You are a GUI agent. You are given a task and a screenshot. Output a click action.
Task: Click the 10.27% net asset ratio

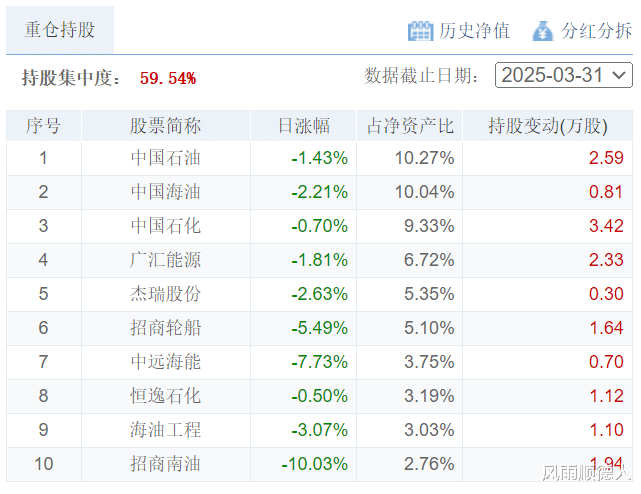click(424, 158)
